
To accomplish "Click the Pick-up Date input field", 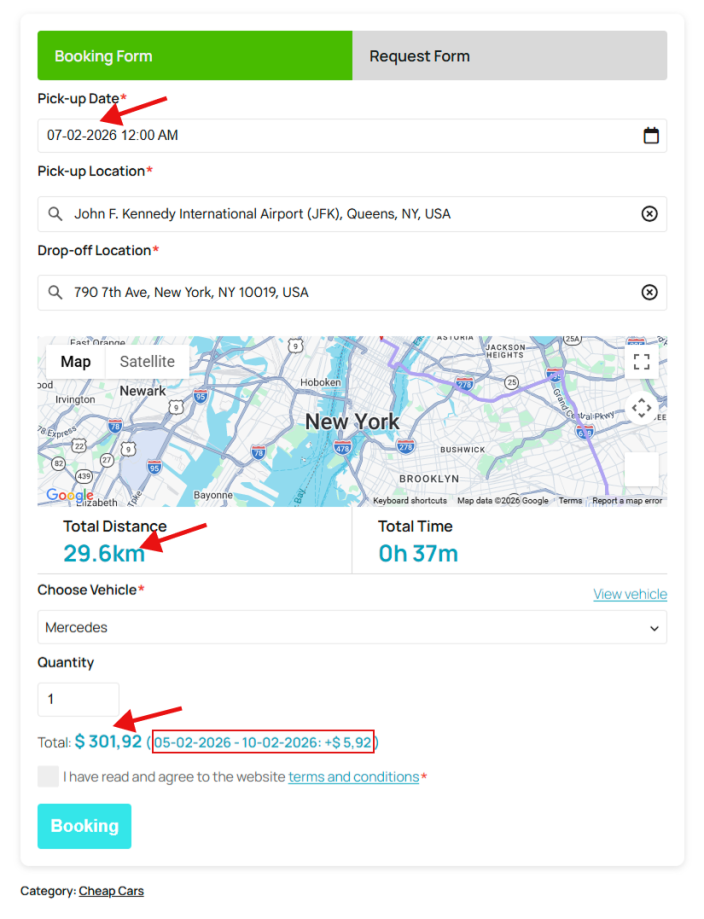I will click(330, 136).
